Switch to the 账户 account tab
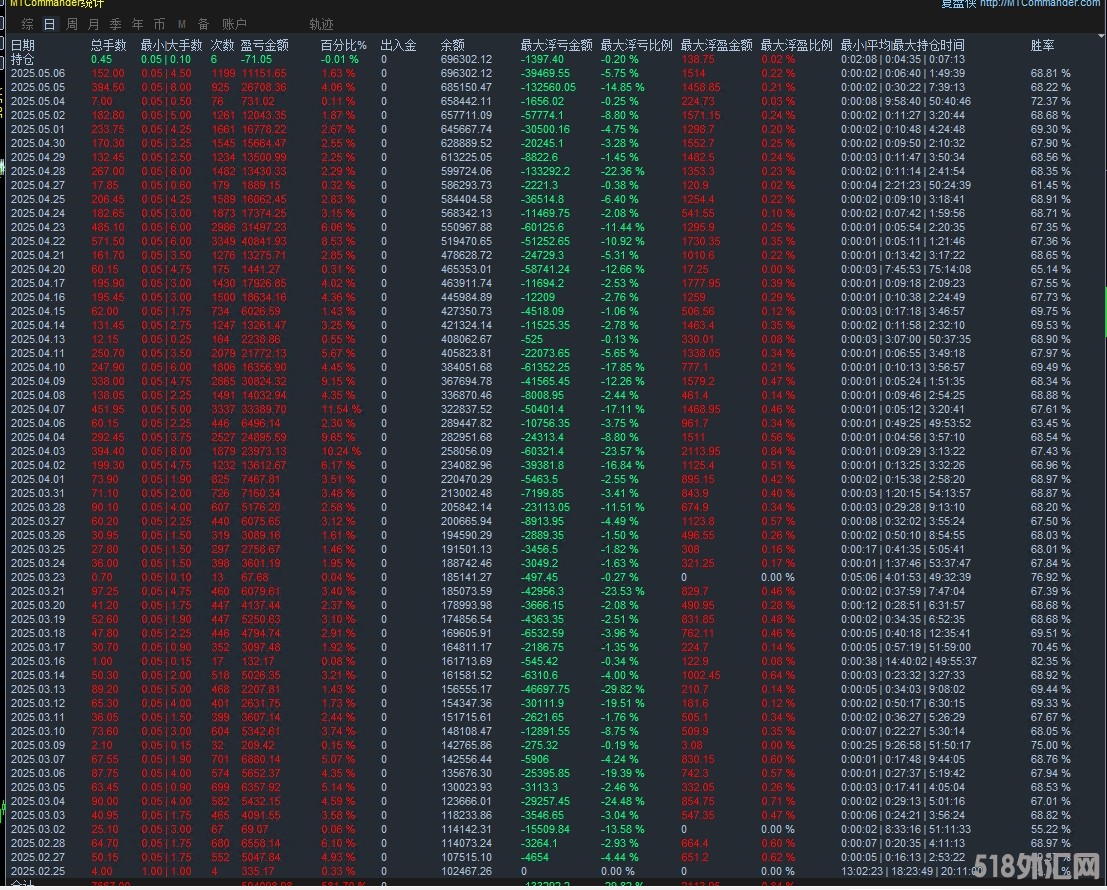The image size is (1107, 890). tap(234, 24)
